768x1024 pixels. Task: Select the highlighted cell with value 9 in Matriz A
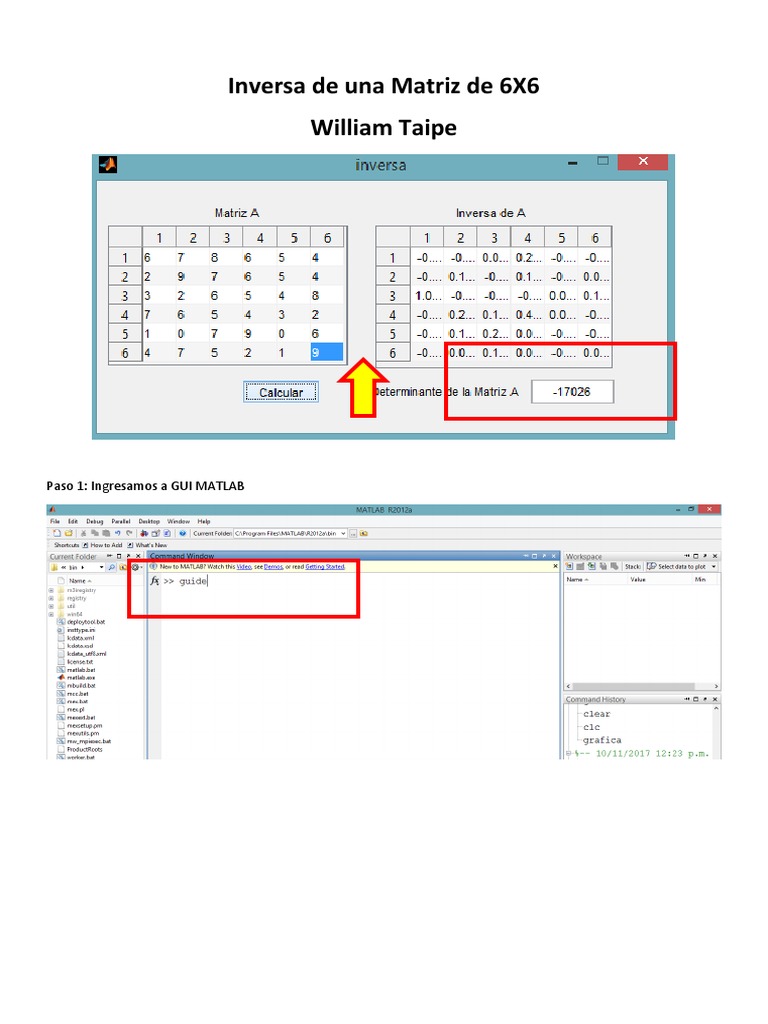[x=327, y=353]
